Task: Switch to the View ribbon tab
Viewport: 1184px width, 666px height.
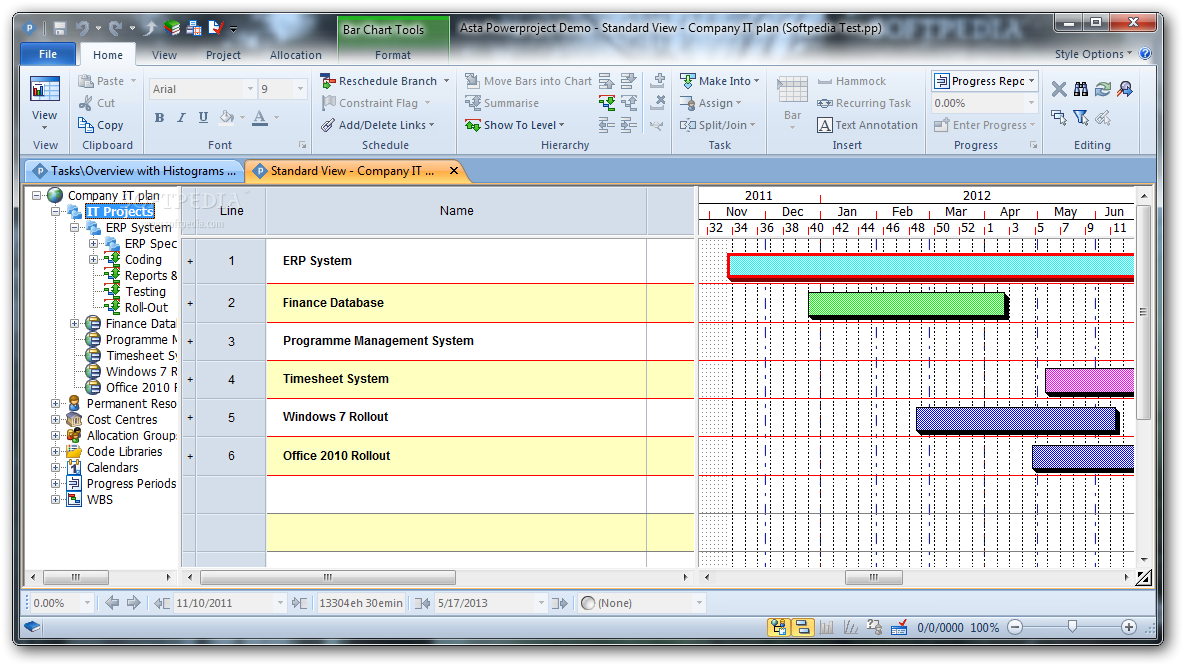Action: (x=164, y=54)
